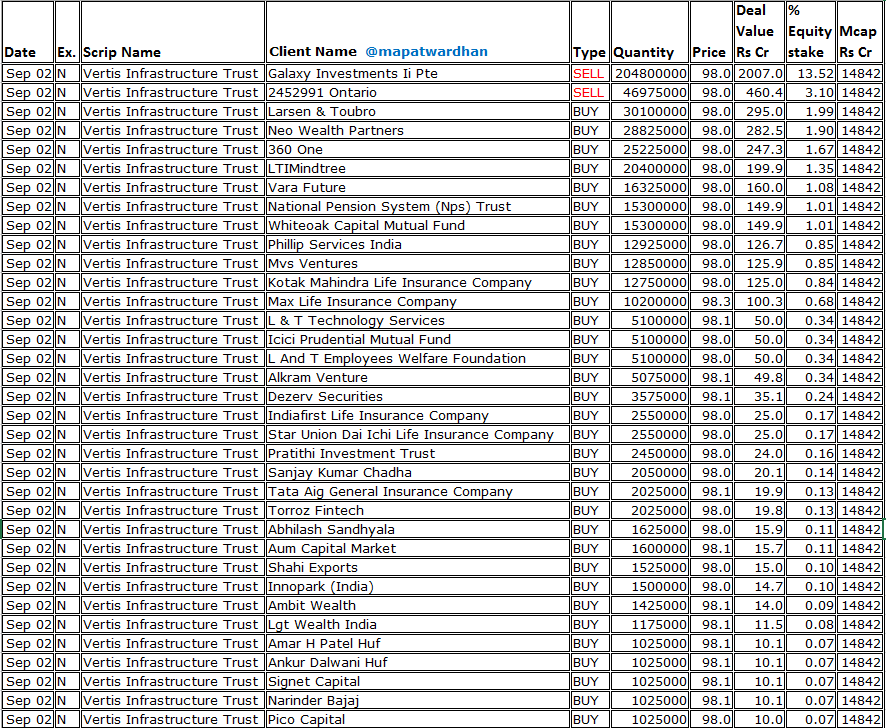Click the deal value 35.1 cell
This screenshot has height=728, width=886.
[758, 396]
